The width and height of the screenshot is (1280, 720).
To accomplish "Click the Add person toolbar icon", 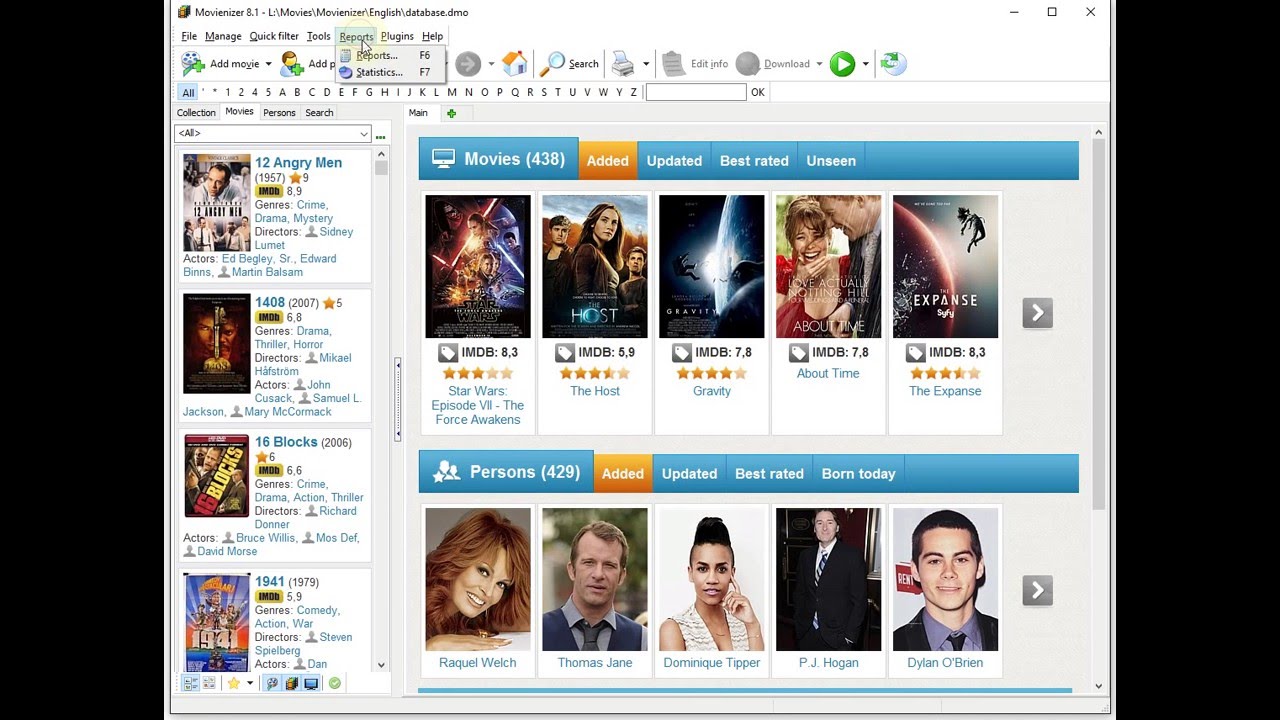I will coord(292,64).
